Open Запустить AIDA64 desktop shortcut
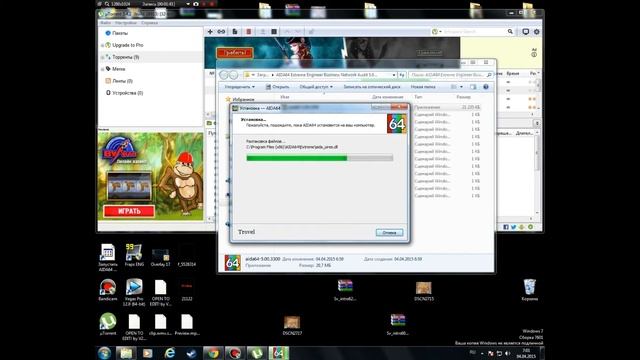This screenshot has height=360, width=640. (108, 258)
